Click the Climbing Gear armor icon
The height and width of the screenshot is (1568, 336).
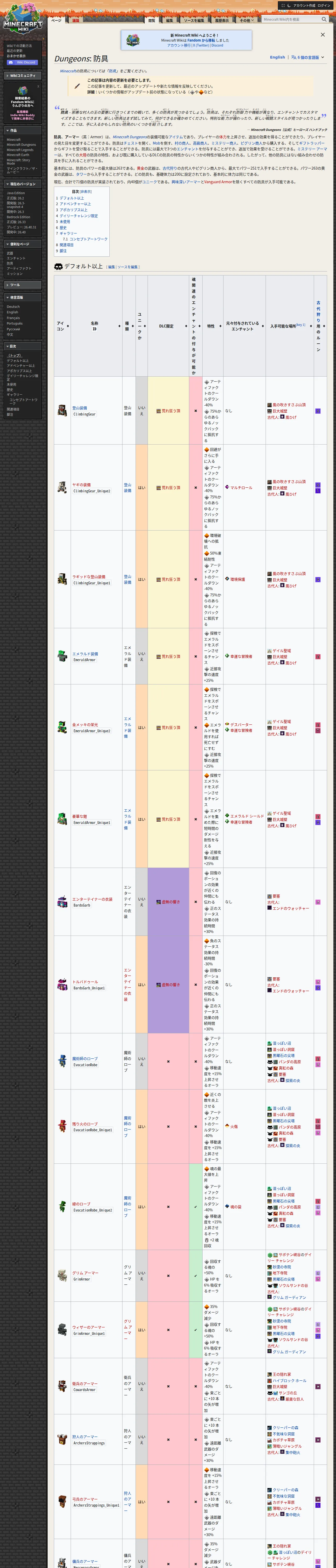coord(62,411)
